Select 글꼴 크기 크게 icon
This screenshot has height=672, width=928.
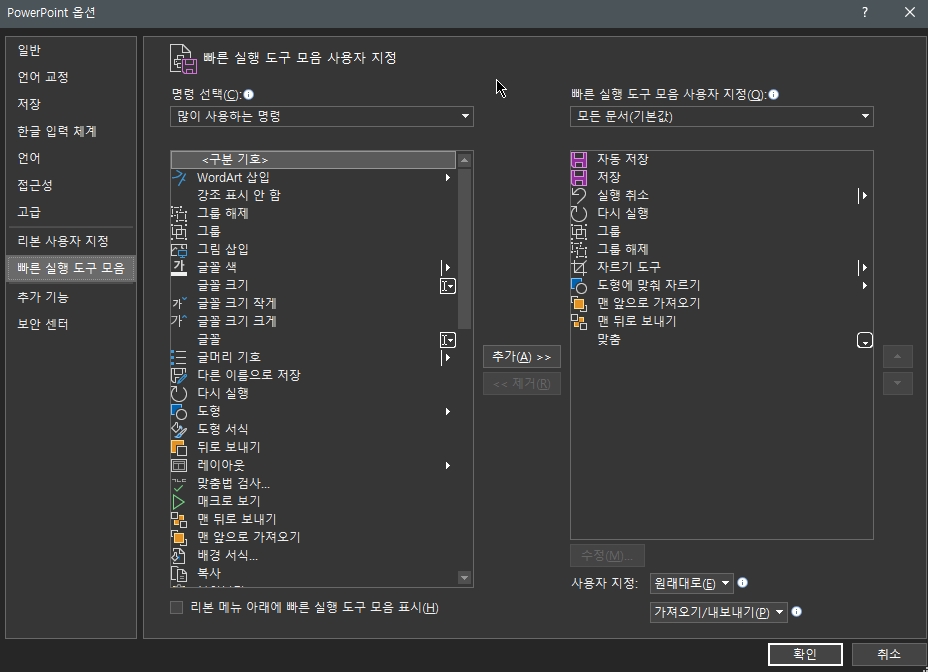(x=179, y=321)
